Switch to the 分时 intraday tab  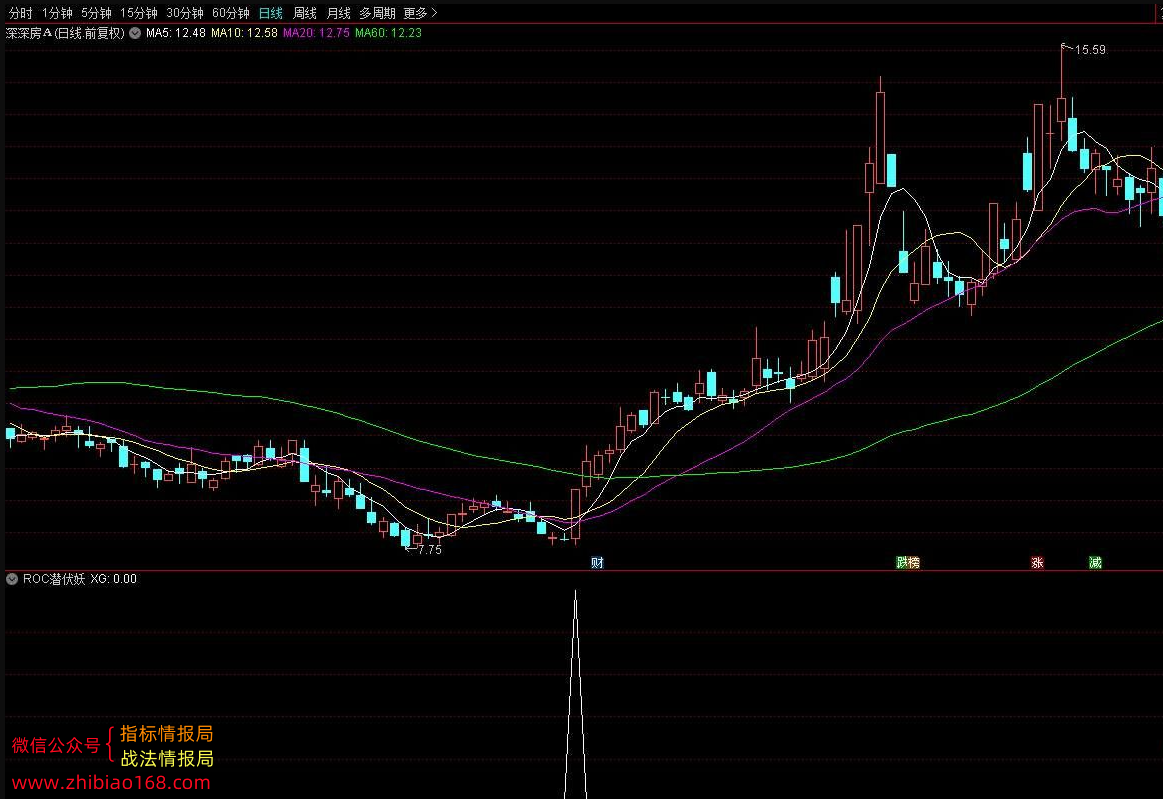(21, 13)
